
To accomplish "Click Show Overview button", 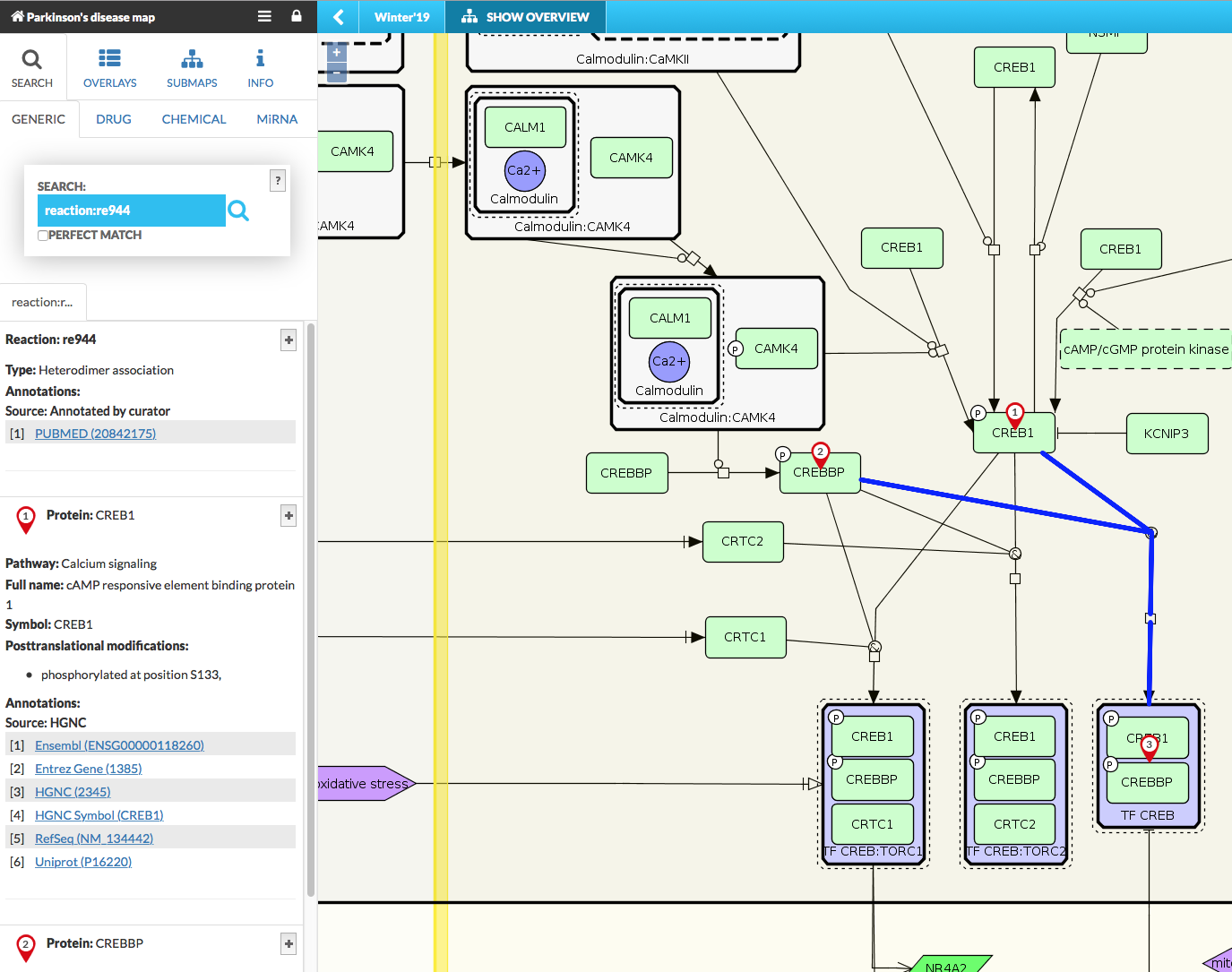I will (526, 17).
